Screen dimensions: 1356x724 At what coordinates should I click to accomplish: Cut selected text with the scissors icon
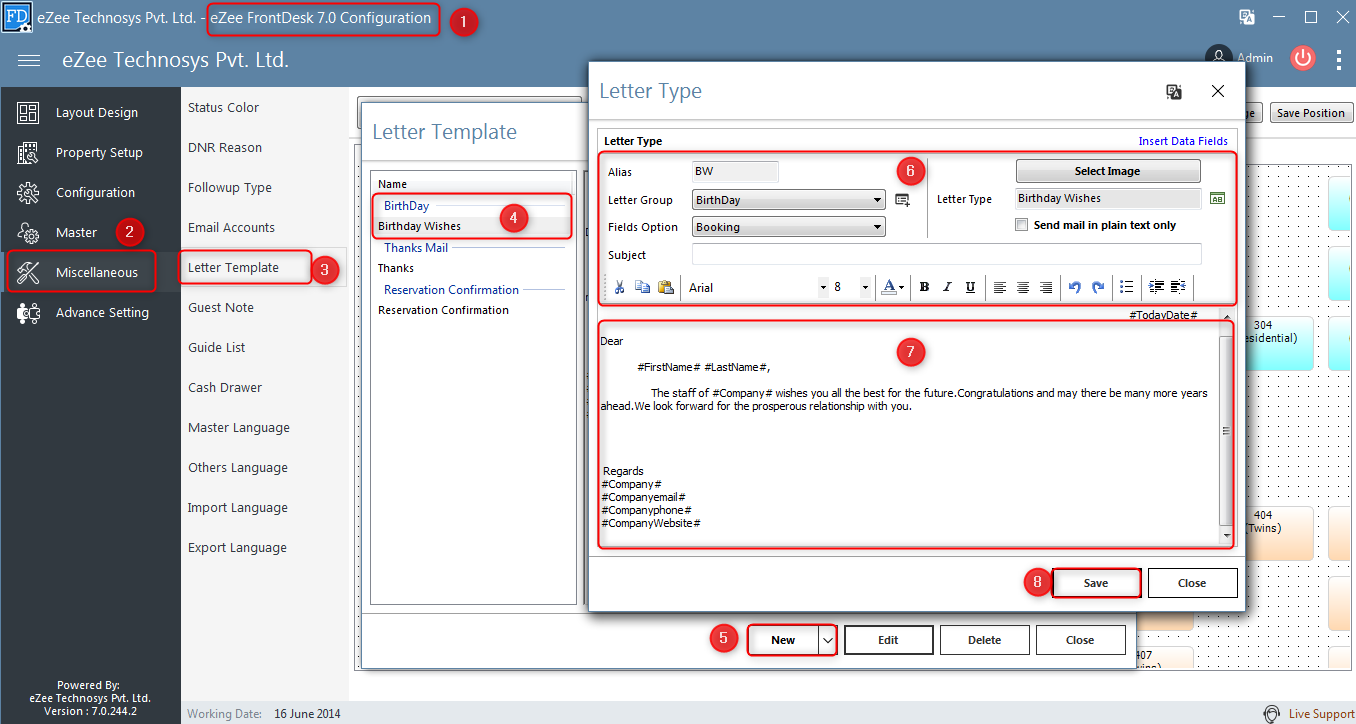(x=619, y=287)
